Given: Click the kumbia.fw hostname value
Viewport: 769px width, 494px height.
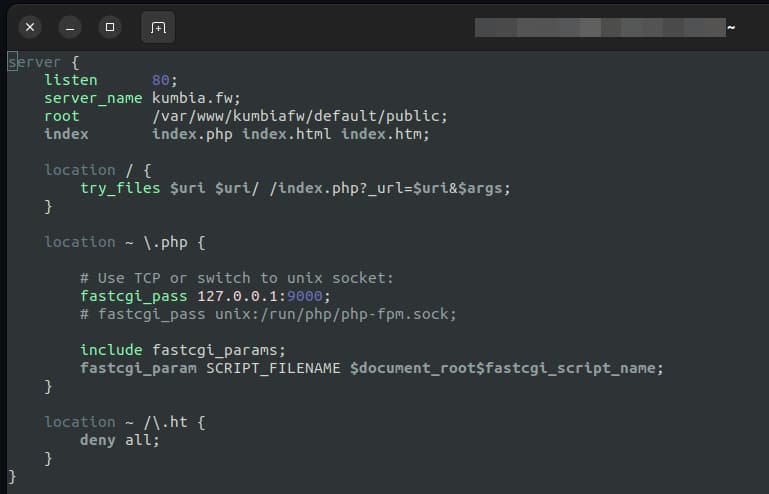Looking at the screenshot, I should [191, 98].
